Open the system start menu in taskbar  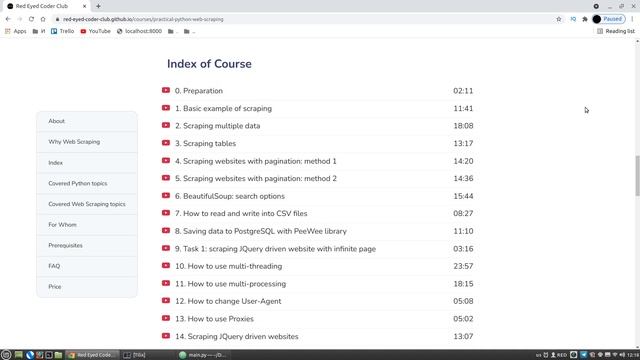[6, 355]
